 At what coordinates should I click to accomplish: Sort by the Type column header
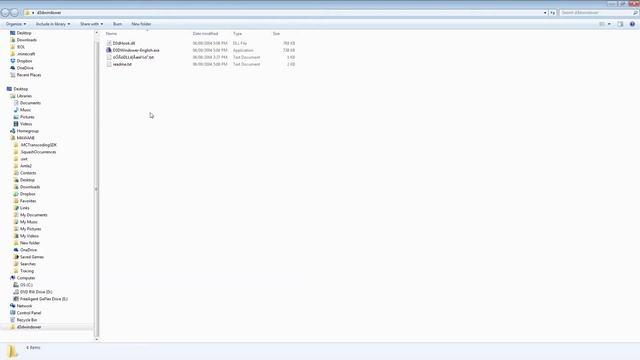click(238, 33)
